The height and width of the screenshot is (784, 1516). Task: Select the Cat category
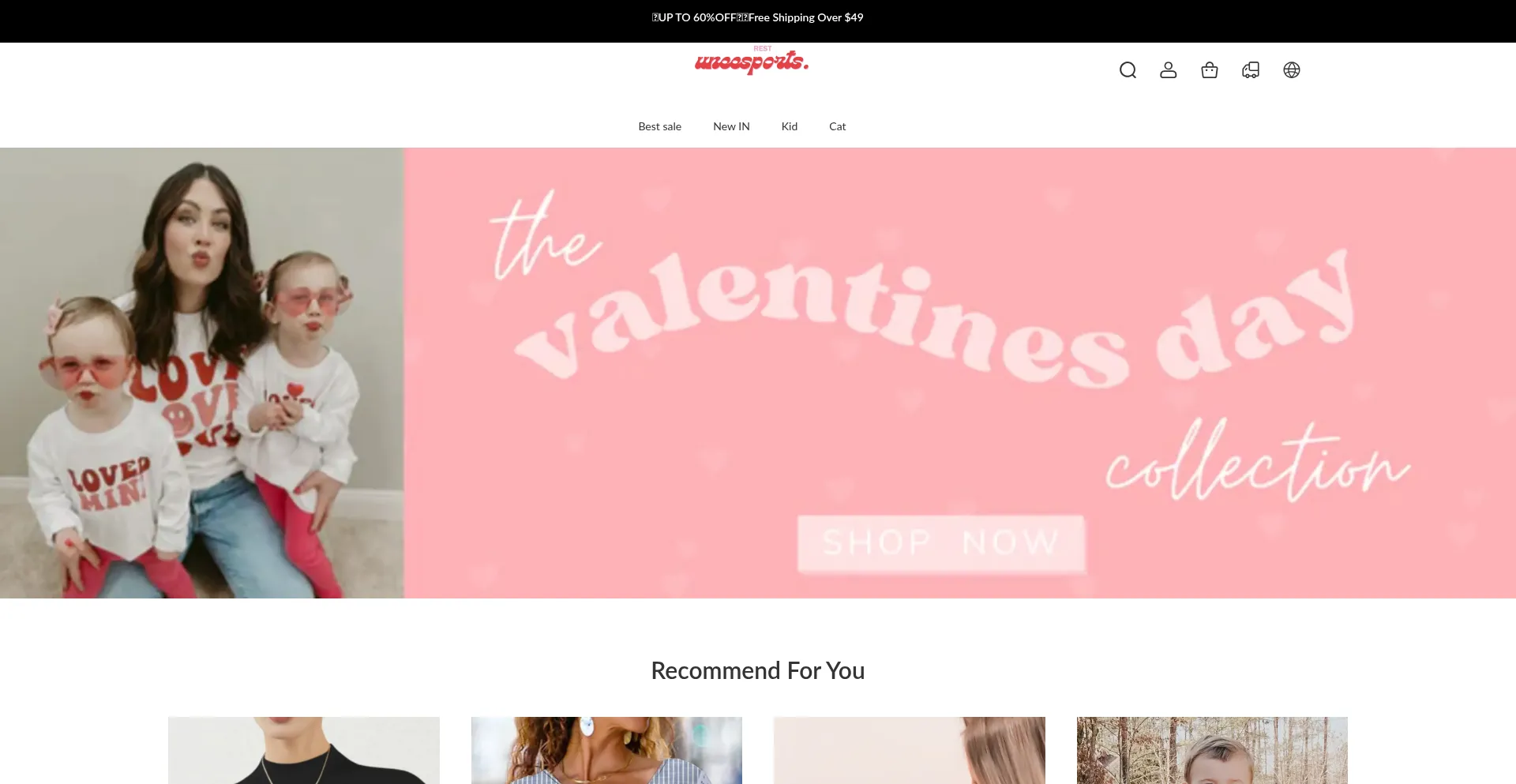pyautogui.click(x=838, y=126)
